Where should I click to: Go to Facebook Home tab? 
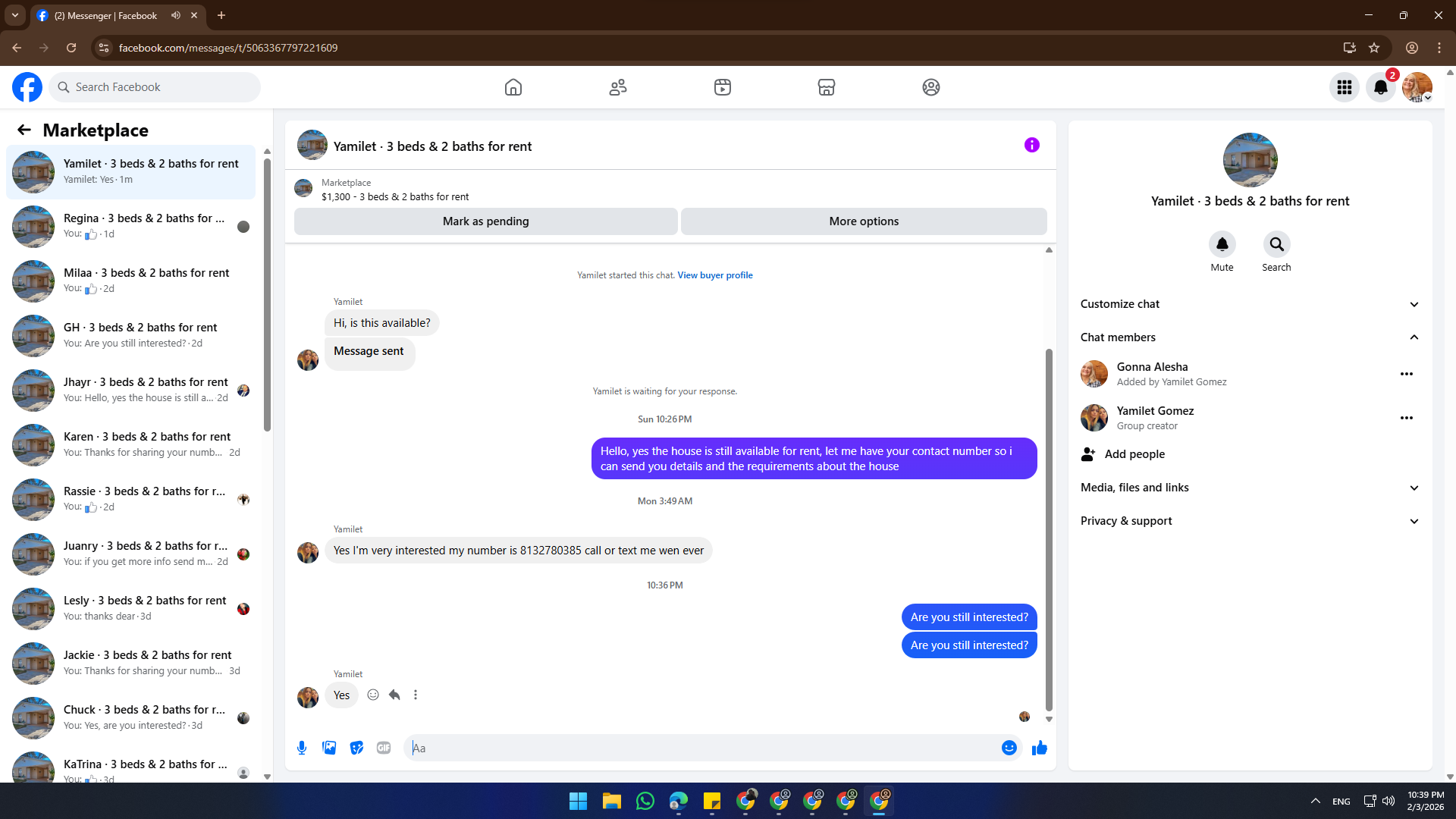[x=513, y=87]
